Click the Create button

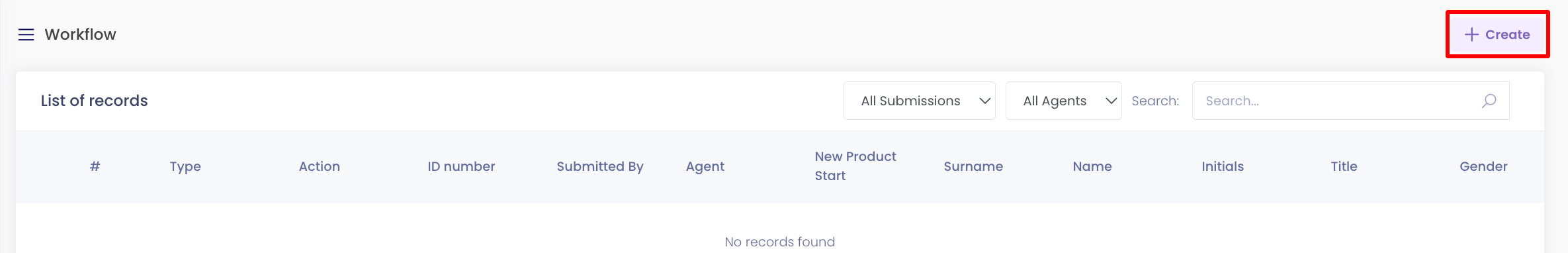click(x=1497, y=34)
